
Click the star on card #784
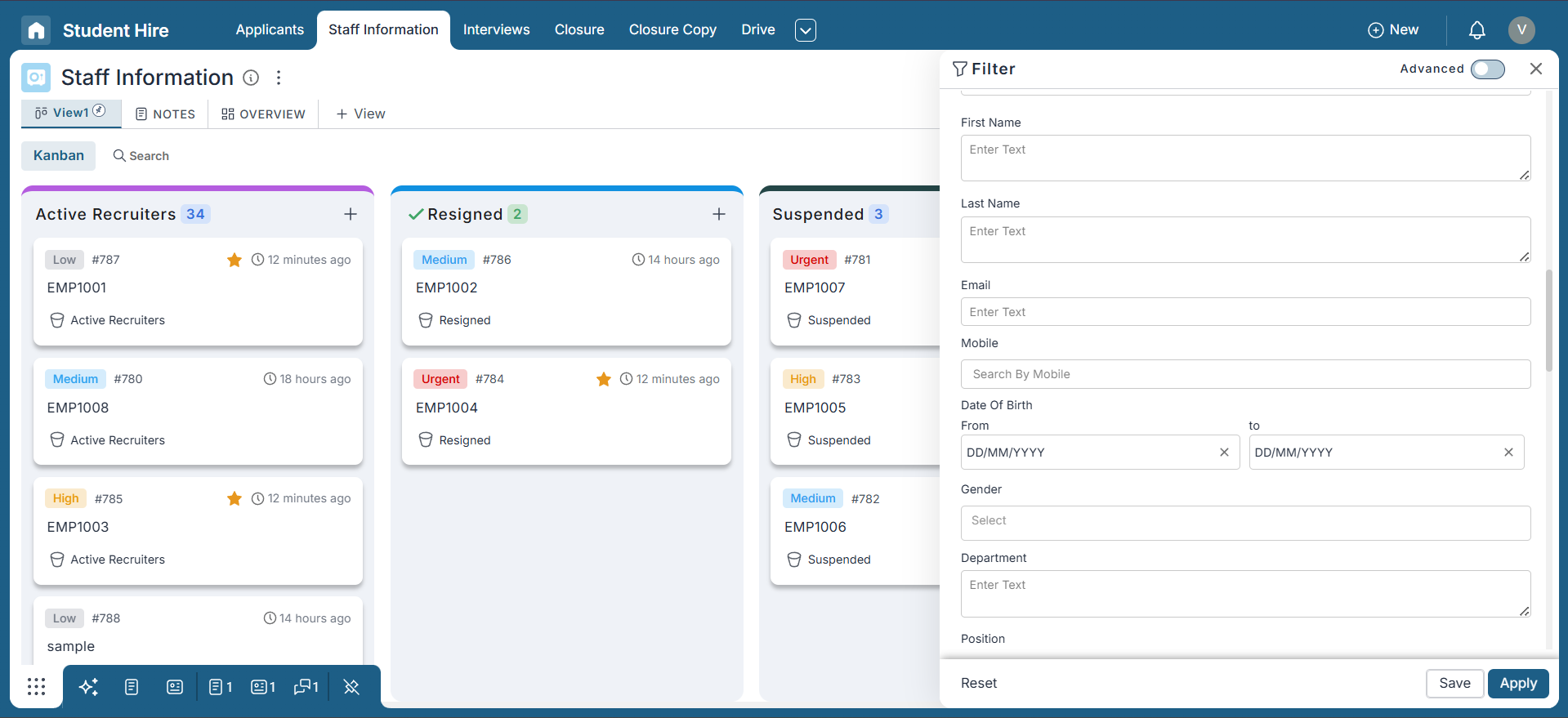[604, 379]
